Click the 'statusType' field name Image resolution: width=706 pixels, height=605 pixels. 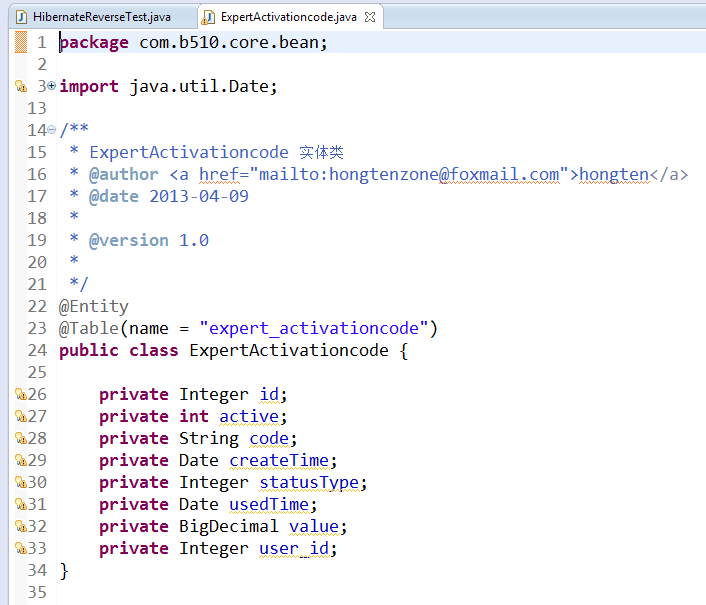(x=309, y=483)
